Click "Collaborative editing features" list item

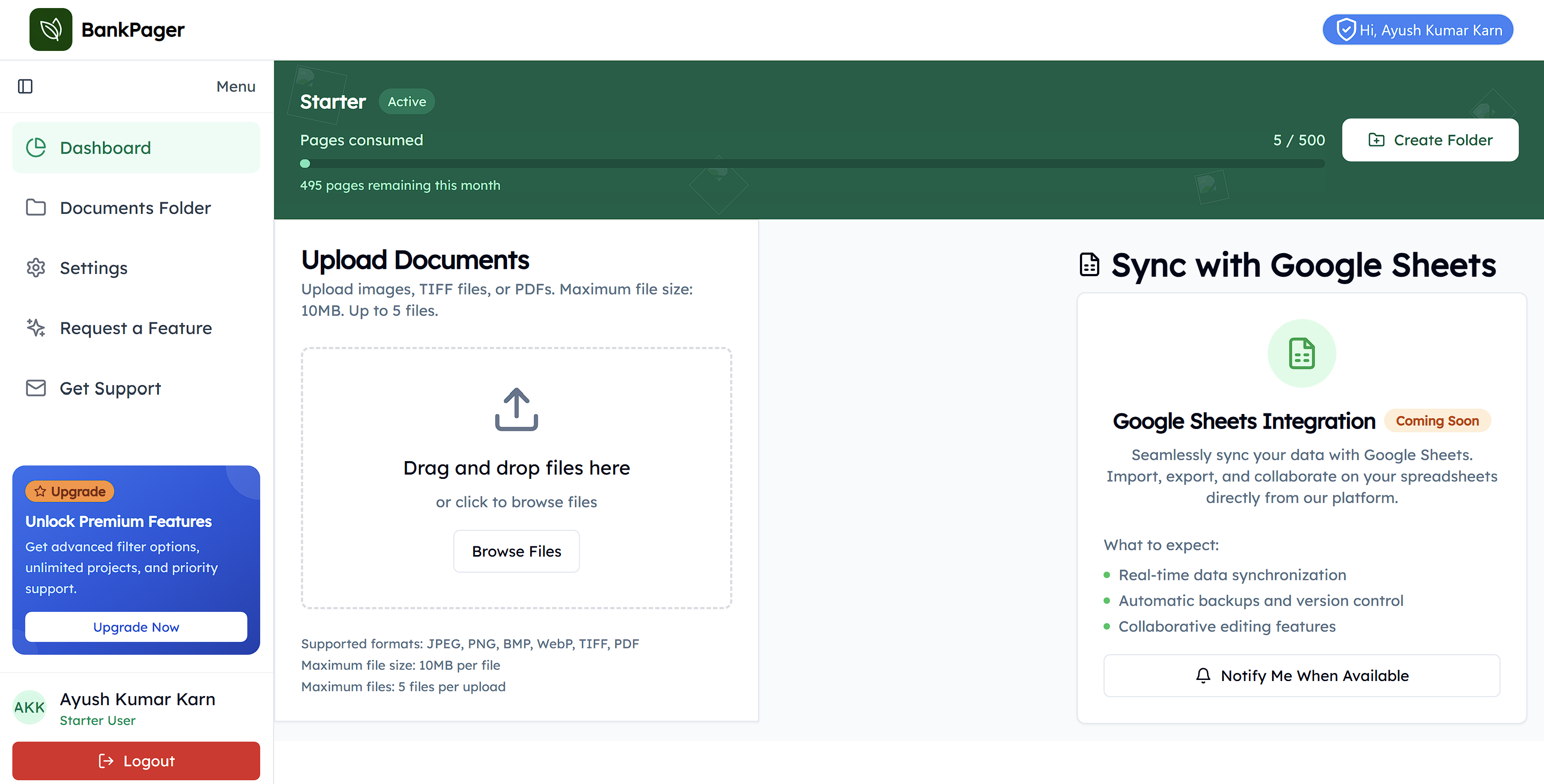(x=1227, y=626)
